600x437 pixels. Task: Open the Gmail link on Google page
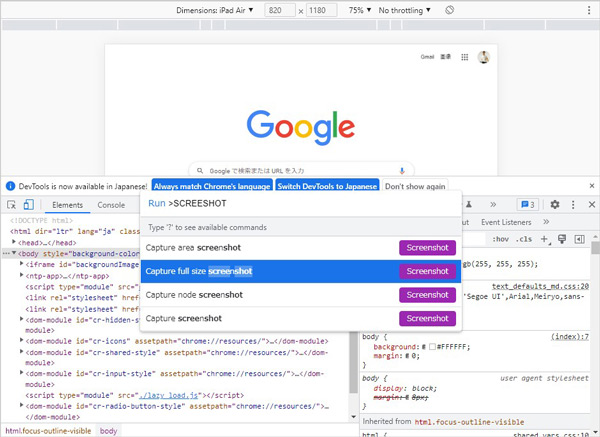(427, 57)
